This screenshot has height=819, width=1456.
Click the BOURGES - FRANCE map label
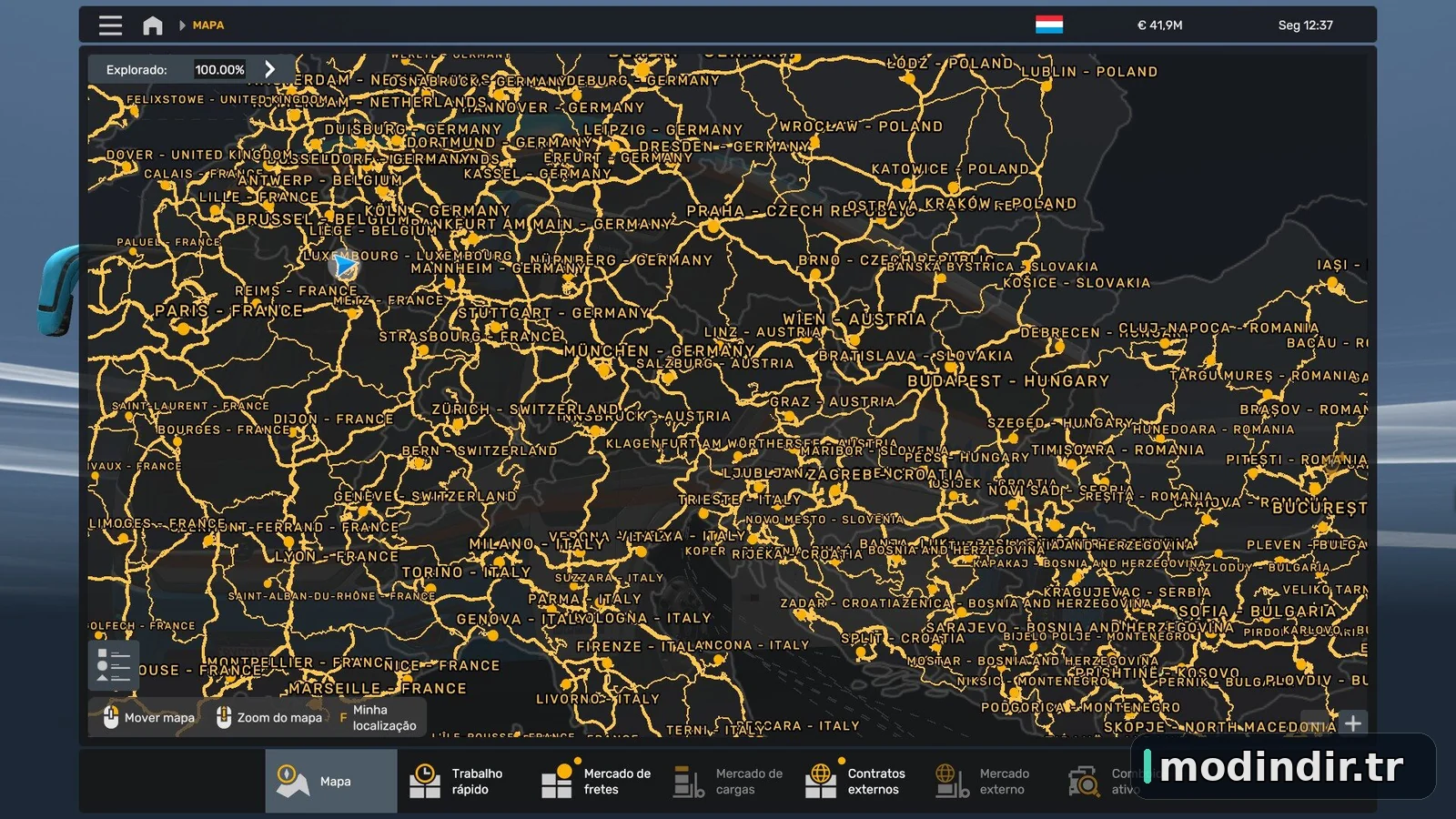pyautogui.click(x=224, y=430)
